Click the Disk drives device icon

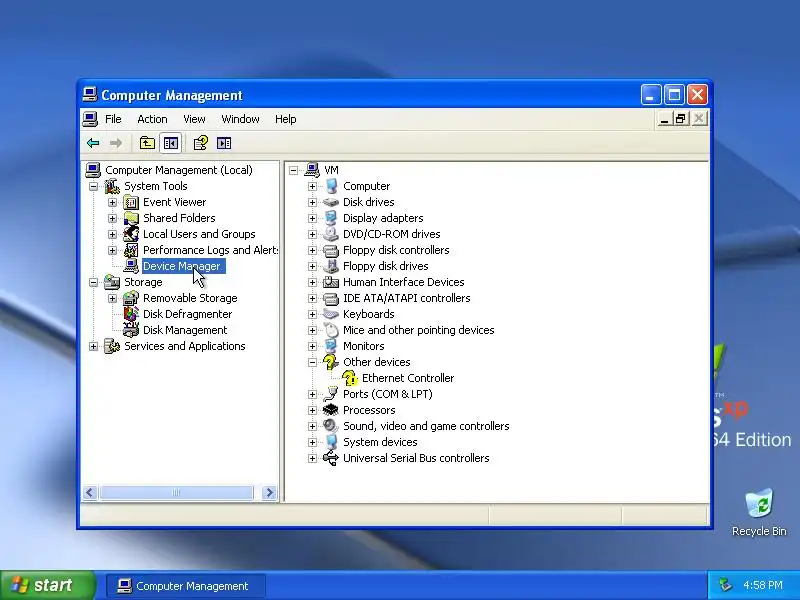(331, 202)
